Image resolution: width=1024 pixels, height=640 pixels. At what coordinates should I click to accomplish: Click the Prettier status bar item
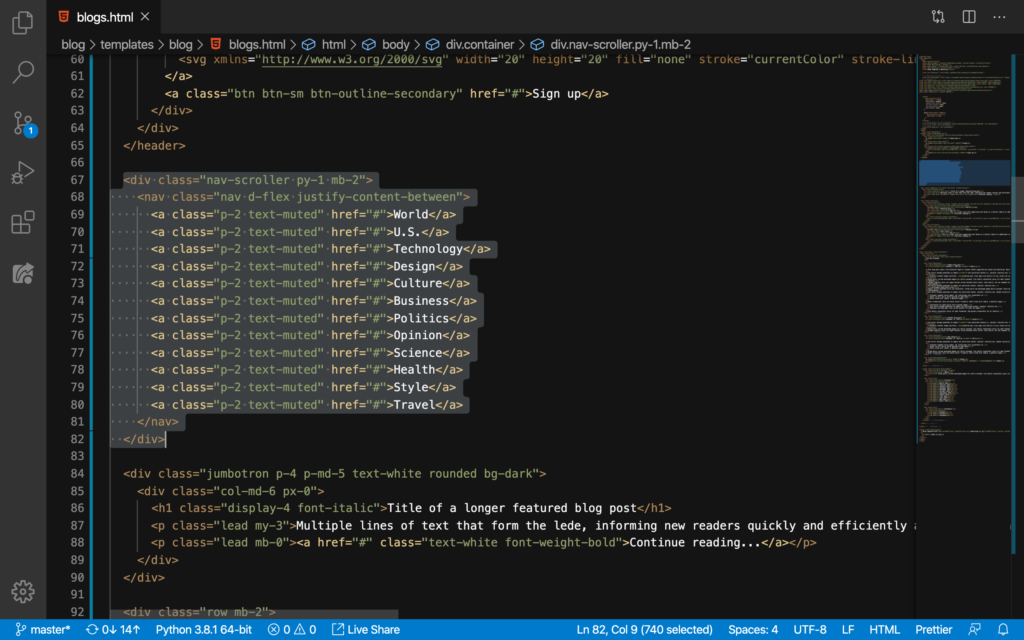coord(934,630)
